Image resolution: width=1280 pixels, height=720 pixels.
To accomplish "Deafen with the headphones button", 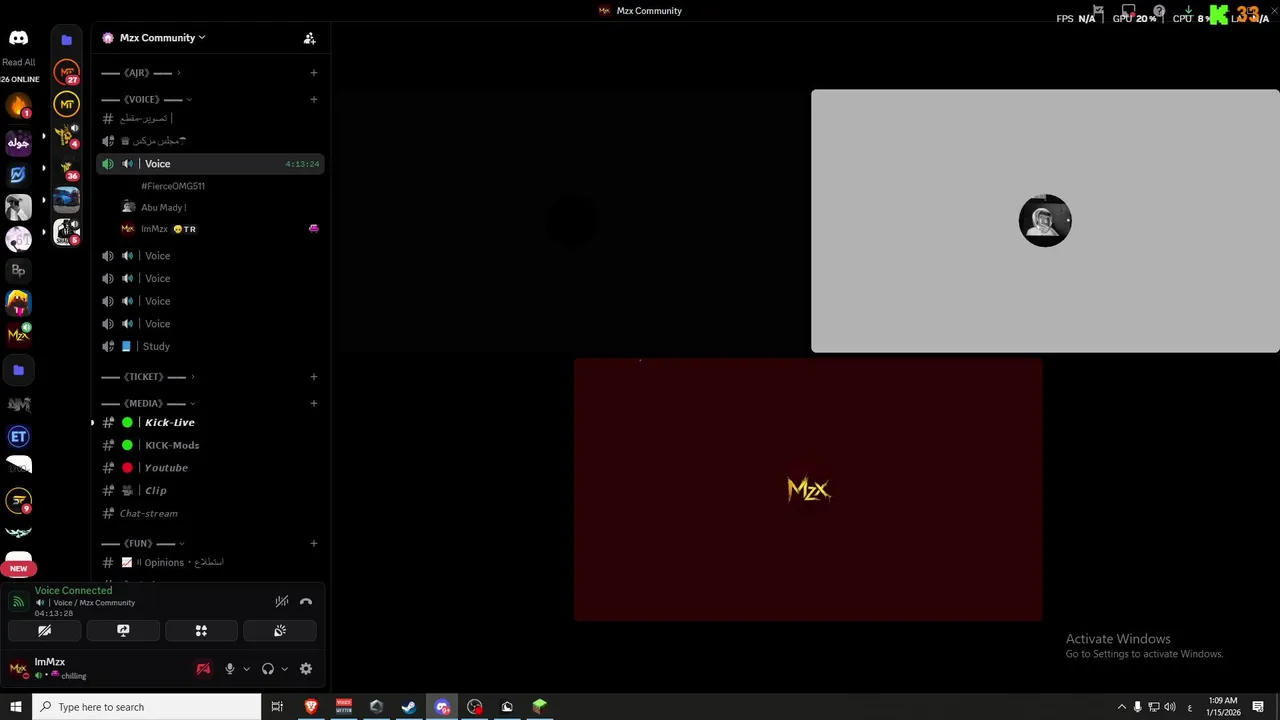I will click(267, 669).
